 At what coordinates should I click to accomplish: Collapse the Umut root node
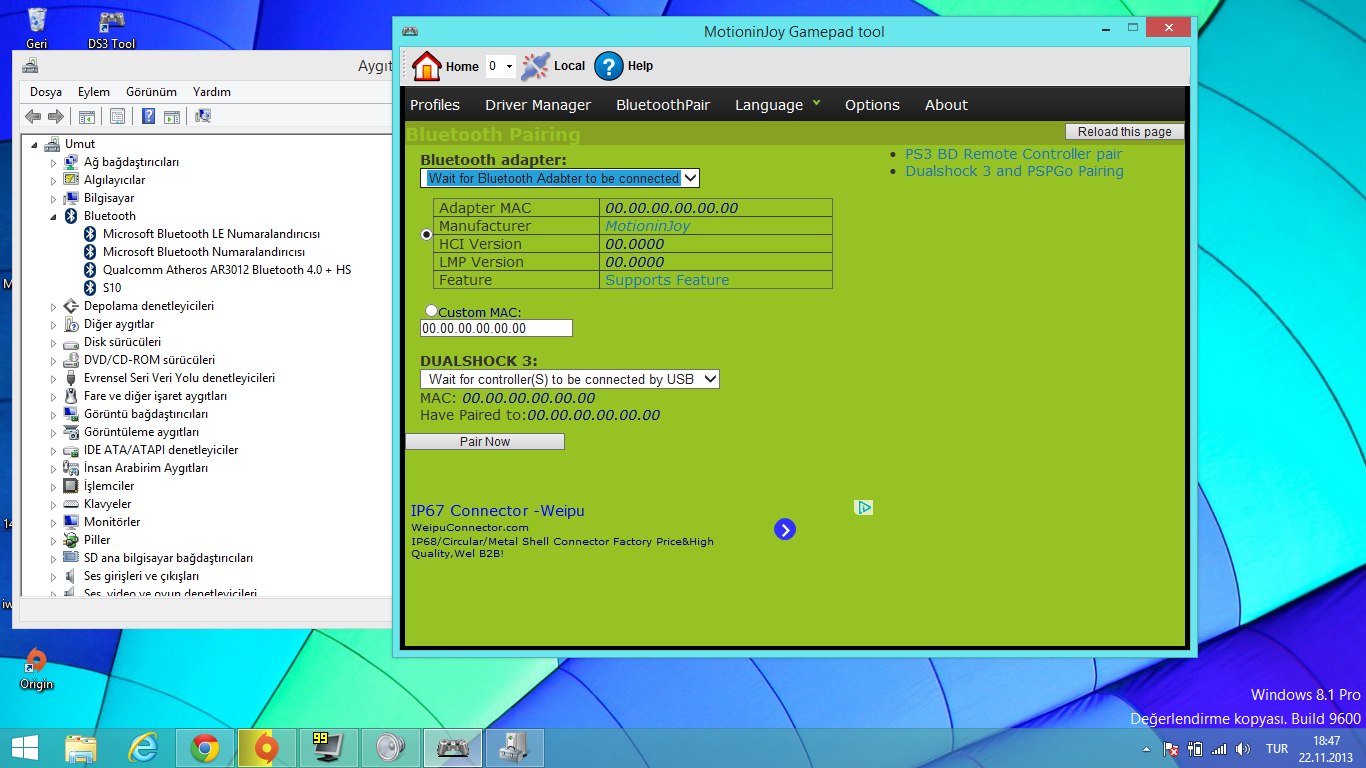pyautogui.click(x=36, y=144)
